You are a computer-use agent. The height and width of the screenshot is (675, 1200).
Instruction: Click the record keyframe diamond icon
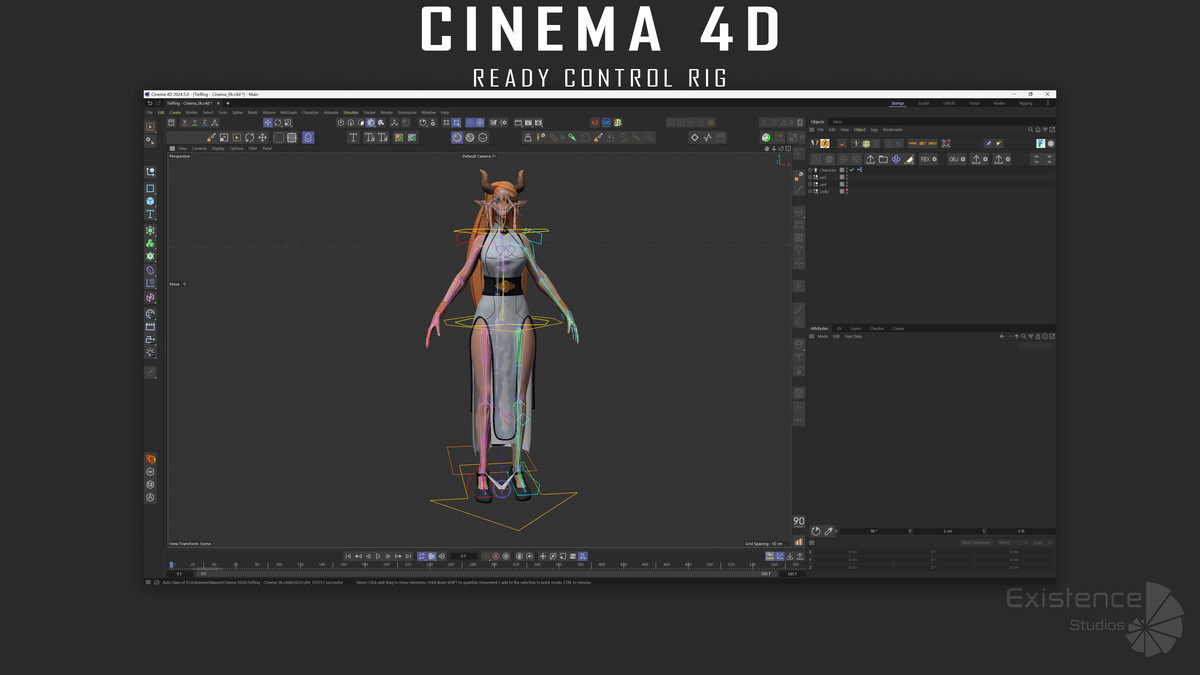[694, 137]
